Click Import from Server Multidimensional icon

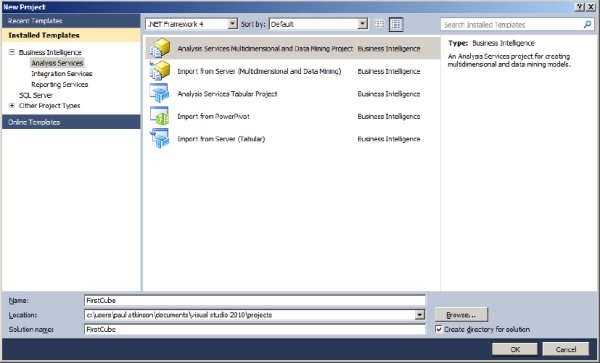[x=160, y=71]
